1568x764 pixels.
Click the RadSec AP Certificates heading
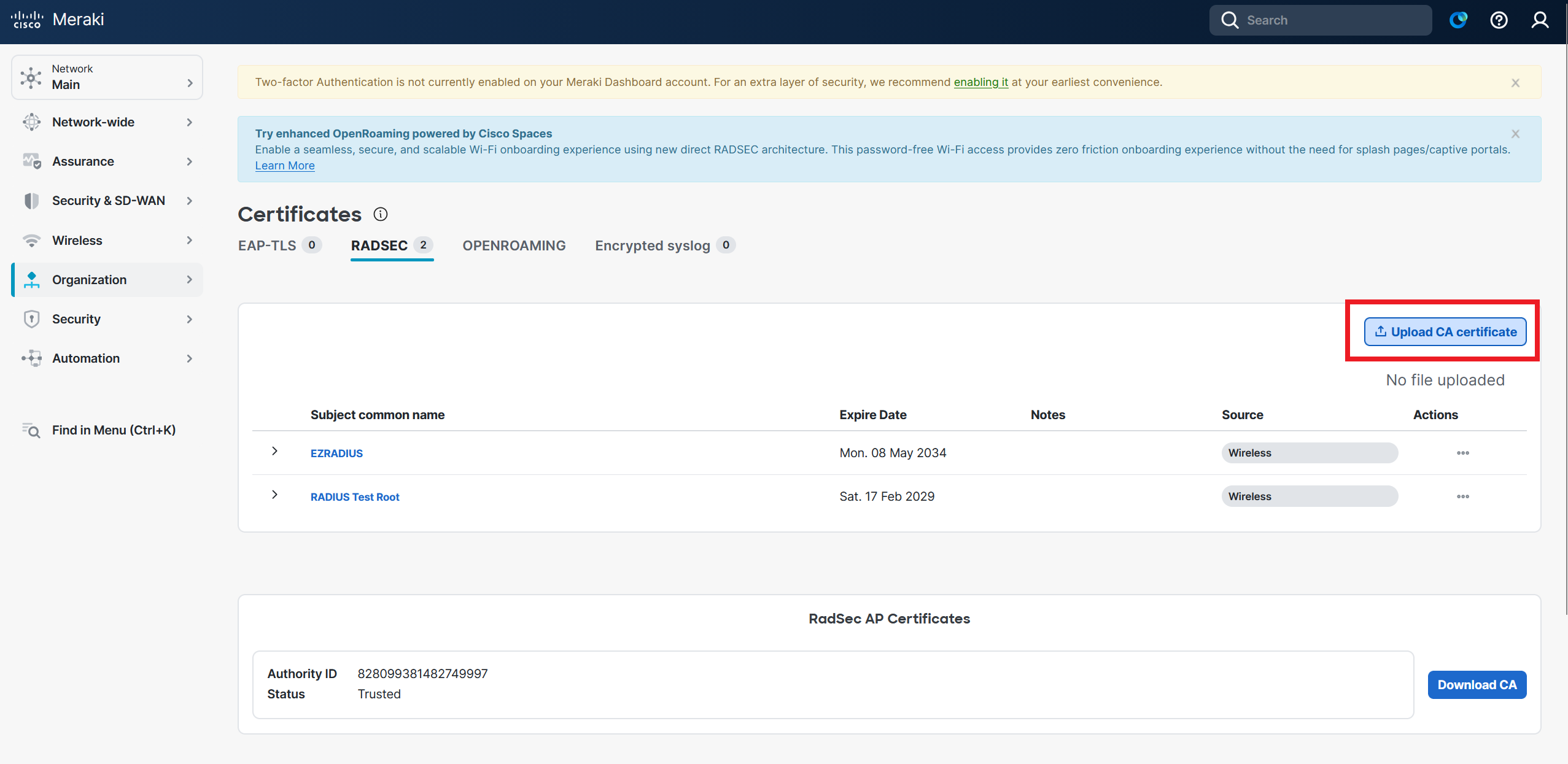coord(889,619)
